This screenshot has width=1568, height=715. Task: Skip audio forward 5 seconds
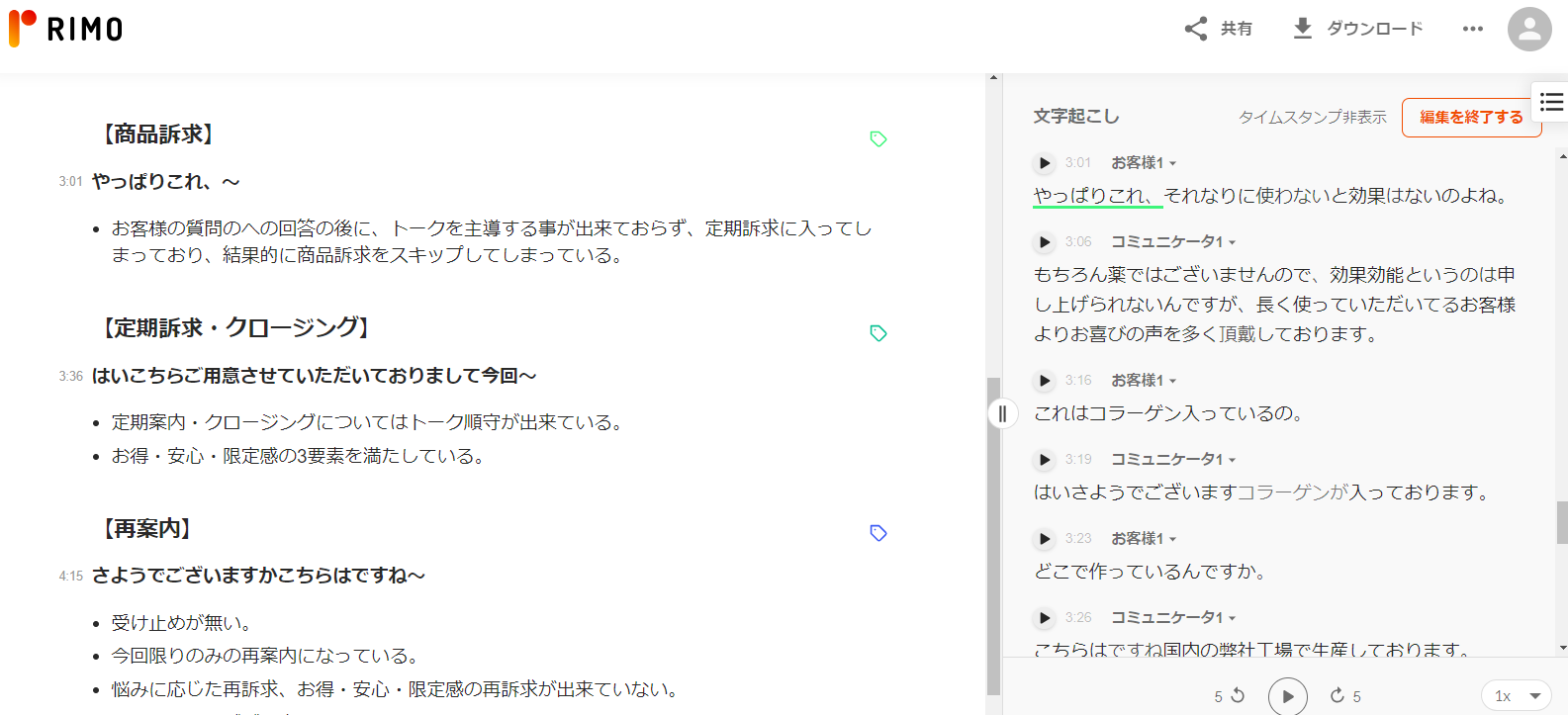[x=1344, y=696]
